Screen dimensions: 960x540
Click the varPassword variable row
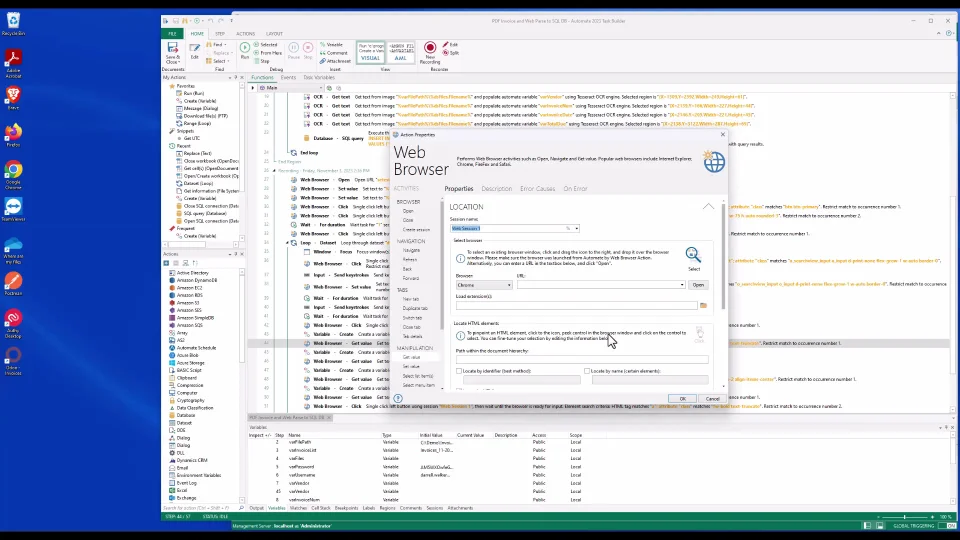pos(416,467)
